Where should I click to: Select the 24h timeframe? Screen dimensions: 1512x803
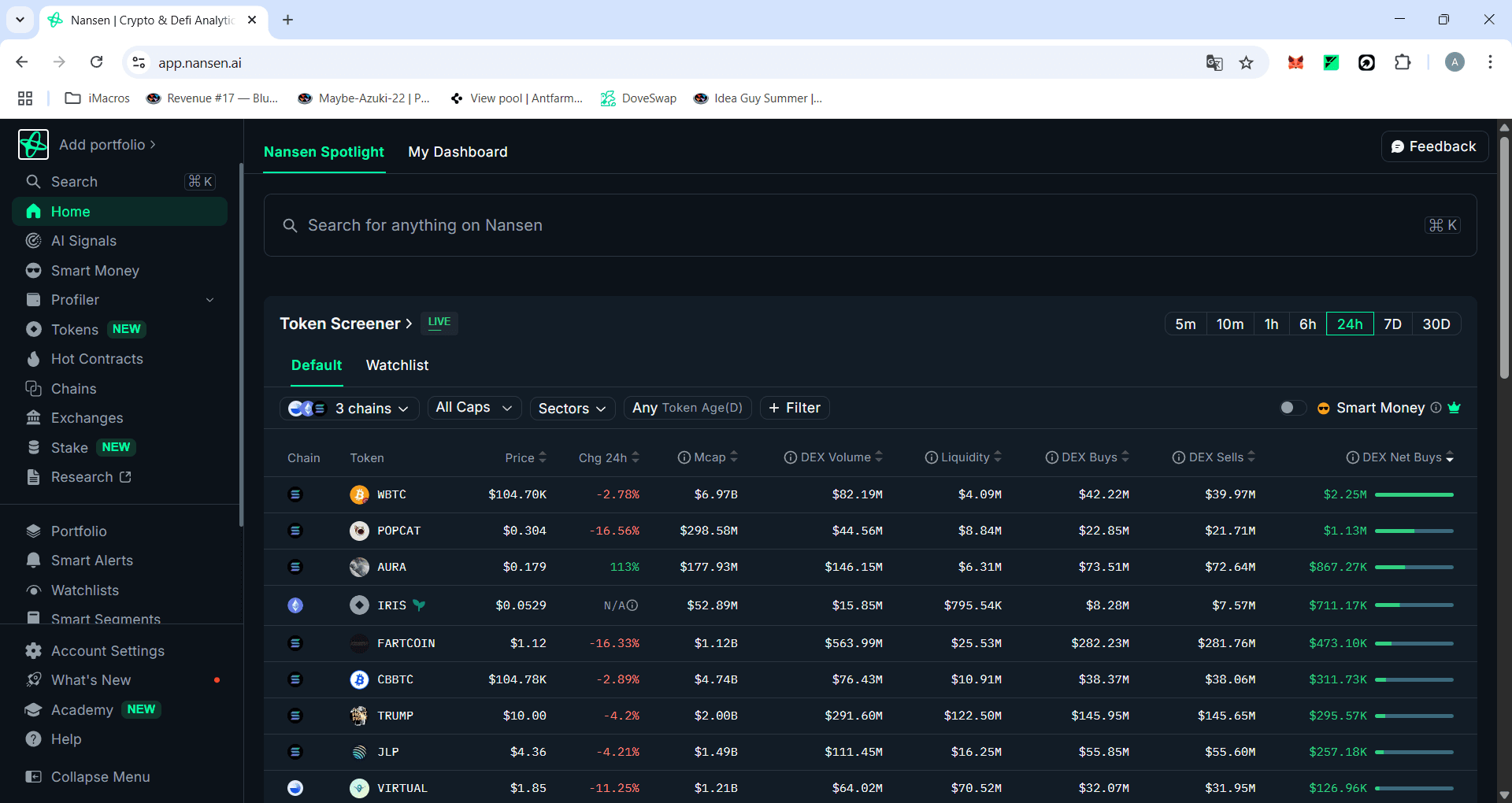tap(1350, 324)
